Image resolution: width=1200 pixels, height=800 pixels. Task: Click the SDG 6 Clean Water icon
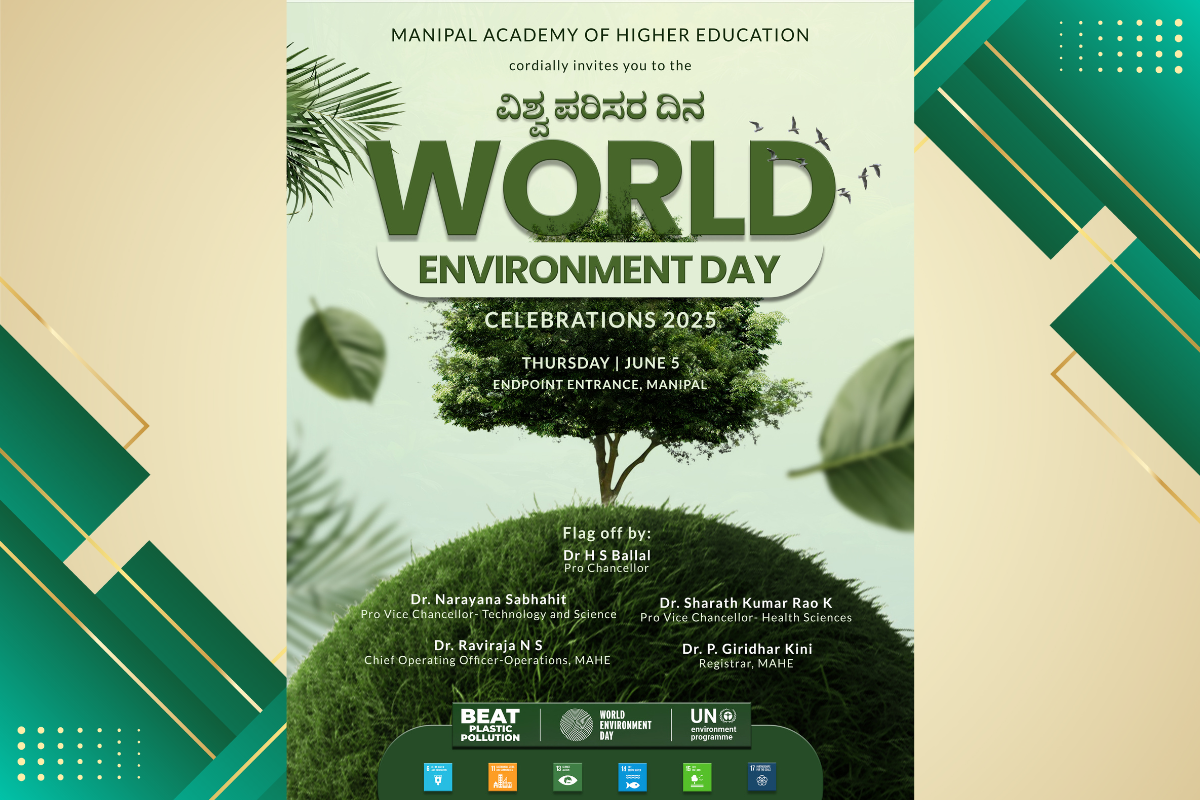(438, 776)
